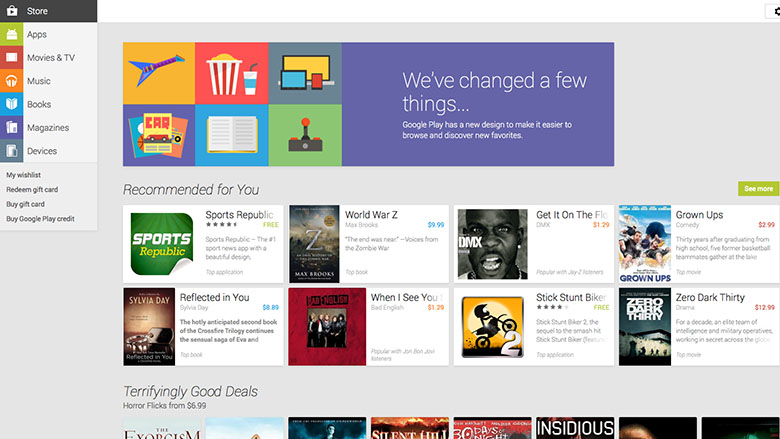780x439 pixels.
Task: Click the magazine car tile in banner
Action: coord(159,135)
